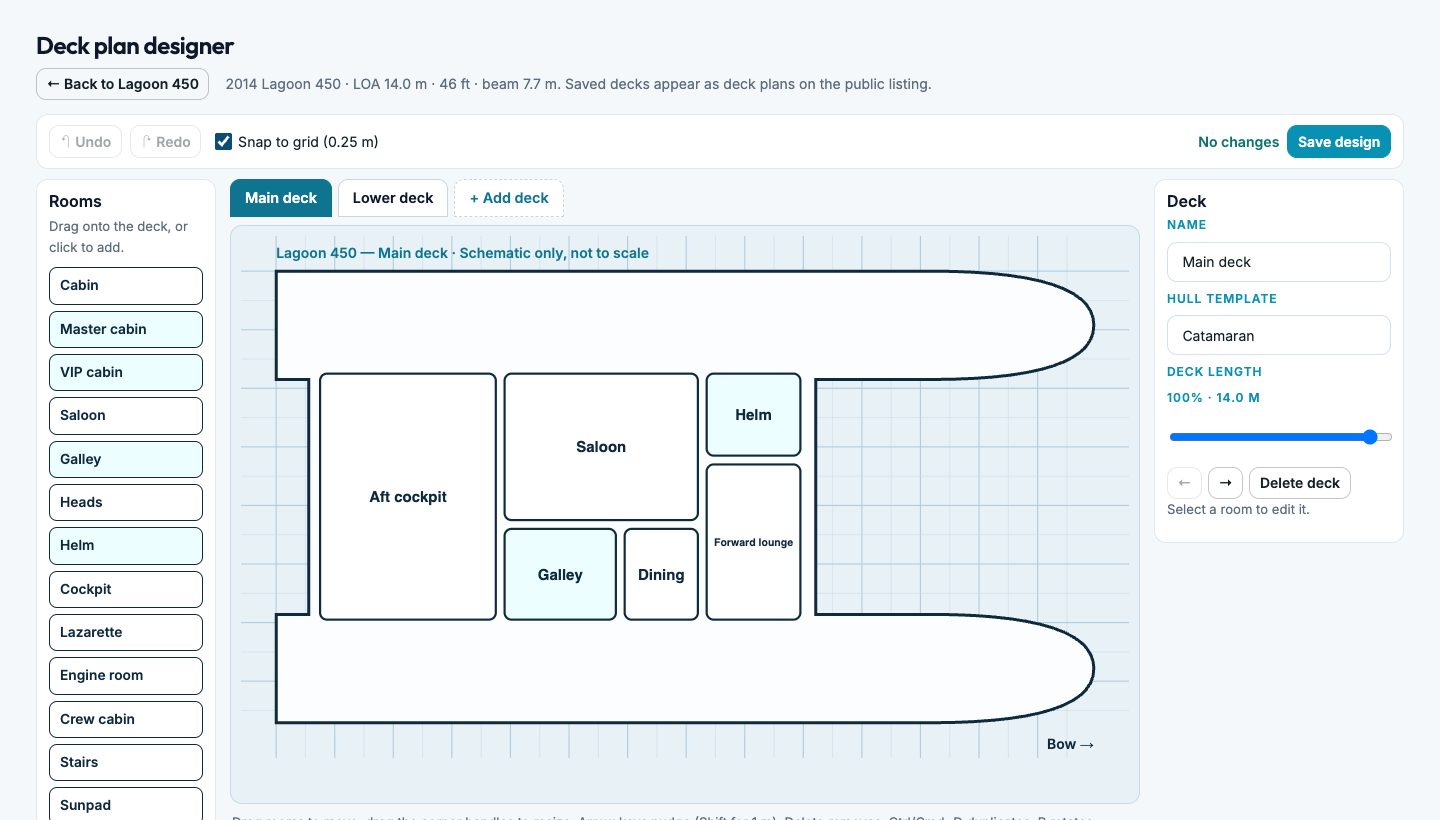Add a Sunpad from the Rooms list
This screenshot has width=1440, height=820.
tap(126, 804)
